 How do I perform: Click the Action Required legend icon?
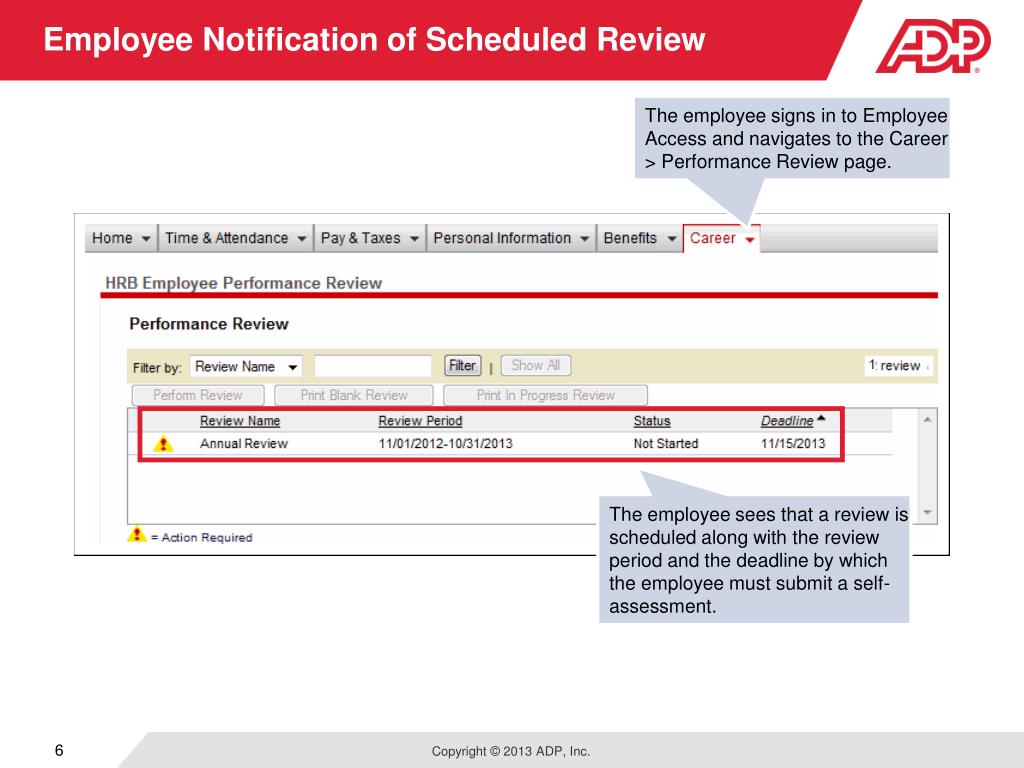tap(136, 534)
